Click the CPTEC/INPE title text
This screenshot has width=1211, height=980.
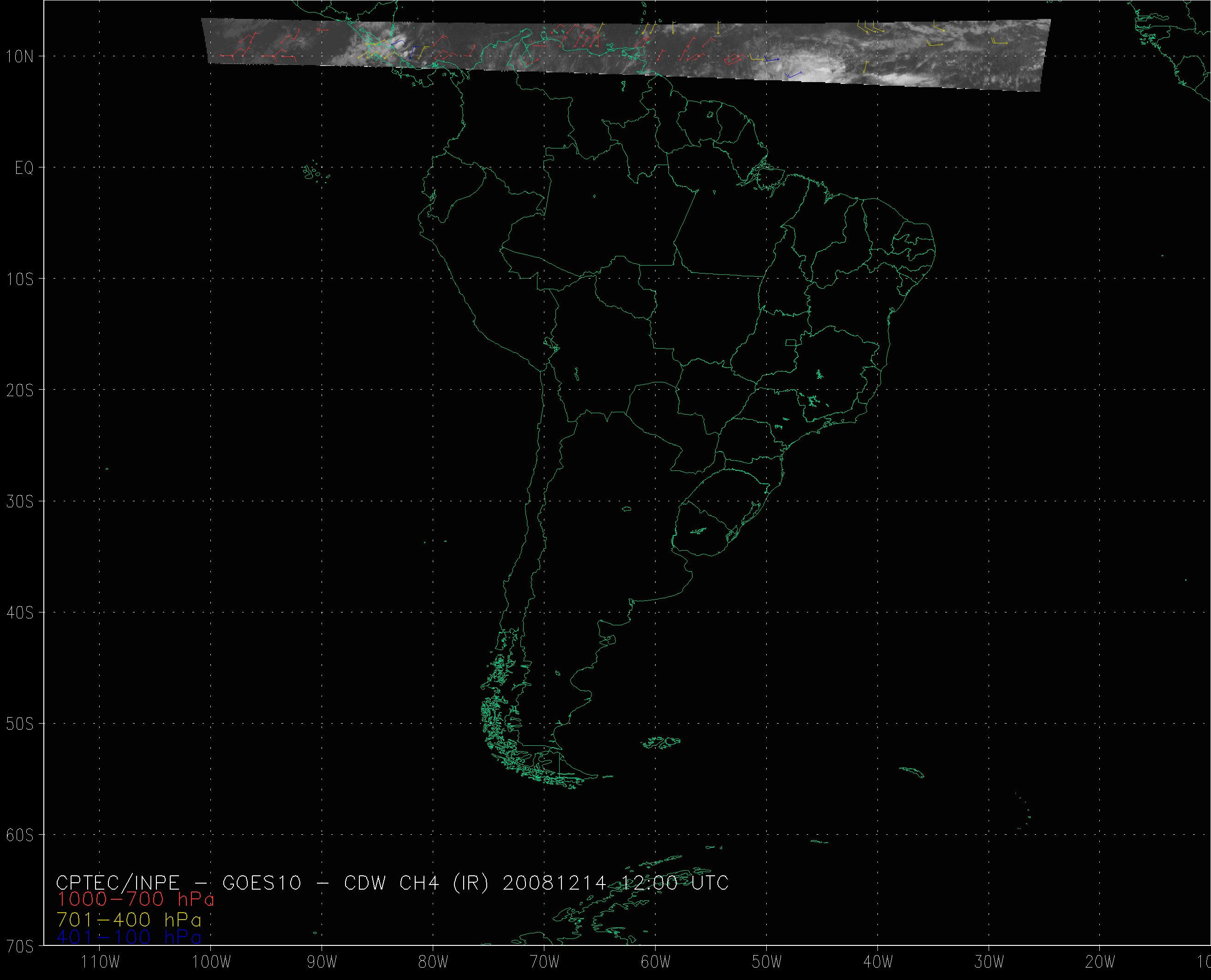[118, 882]
